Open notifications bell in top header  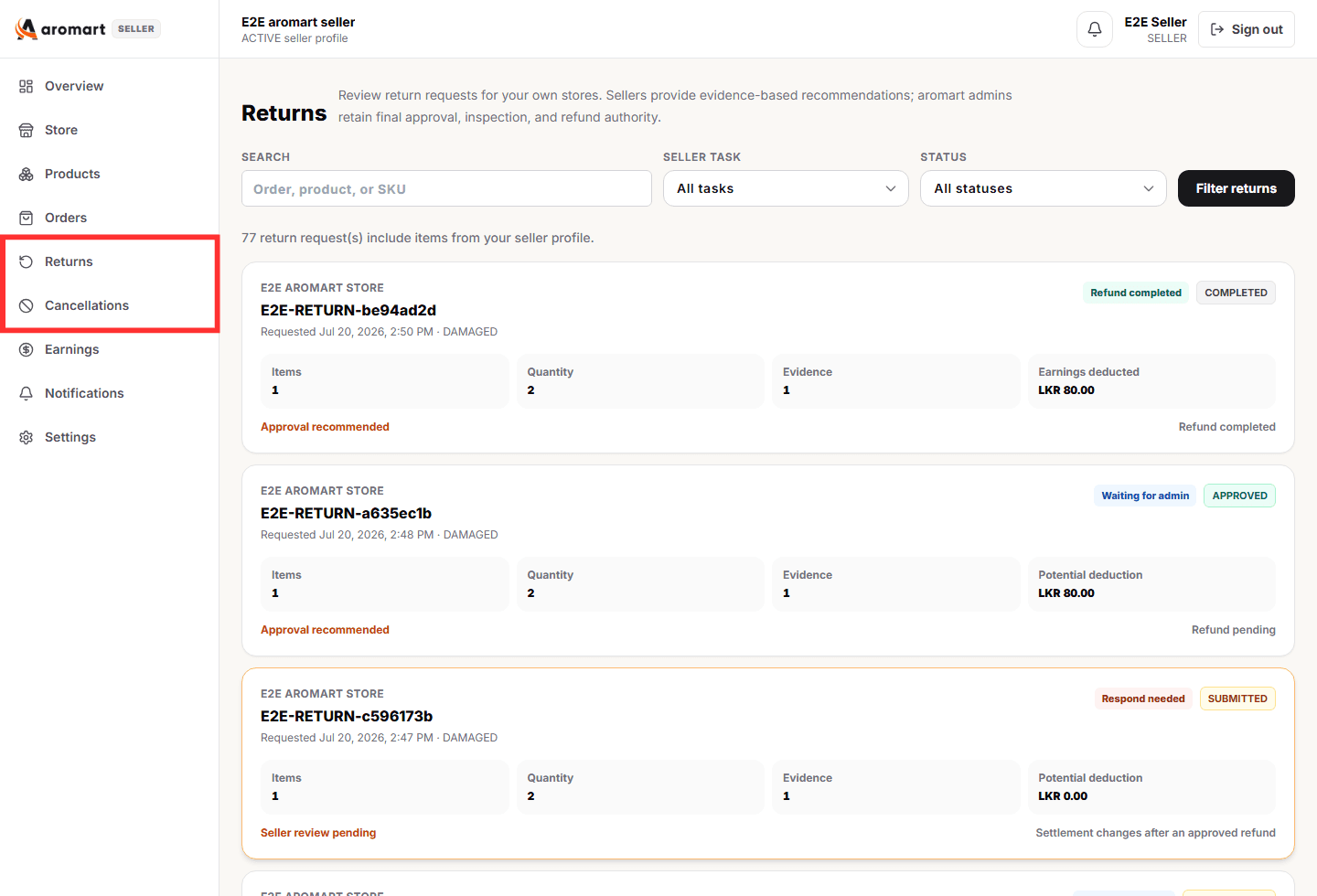pyautogui.click(x=1095, y=29)
